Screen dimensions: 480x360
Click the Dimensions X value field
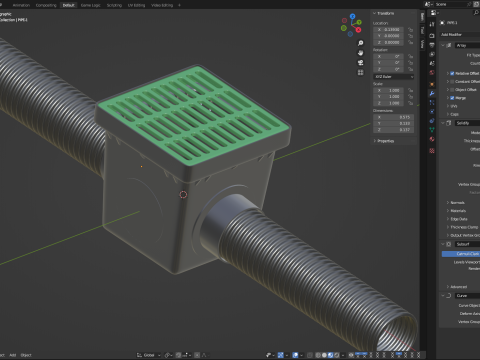(x=394, y=117)
